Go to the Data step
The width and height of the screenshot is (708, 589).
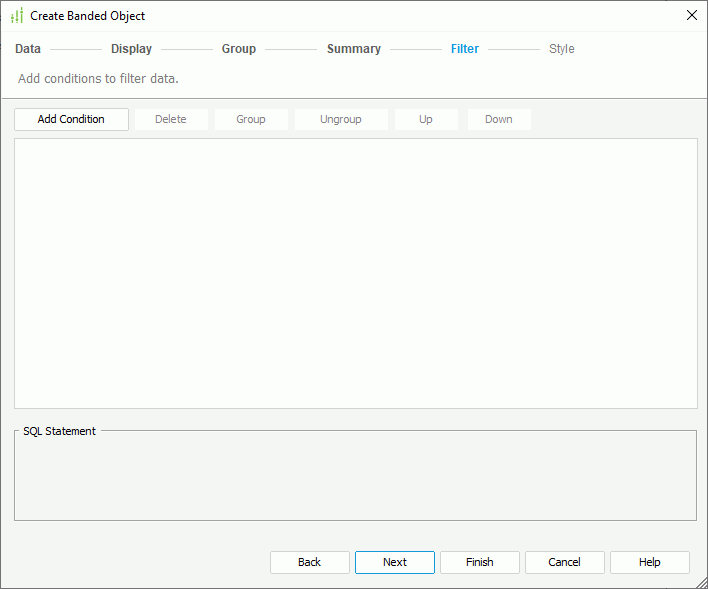pyautogui.click(x=28, y=49)
